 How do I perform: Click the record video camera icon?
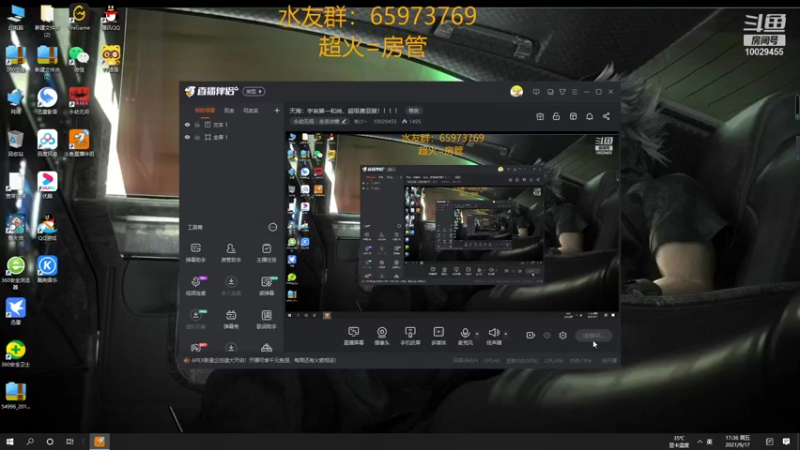point(531,335)
